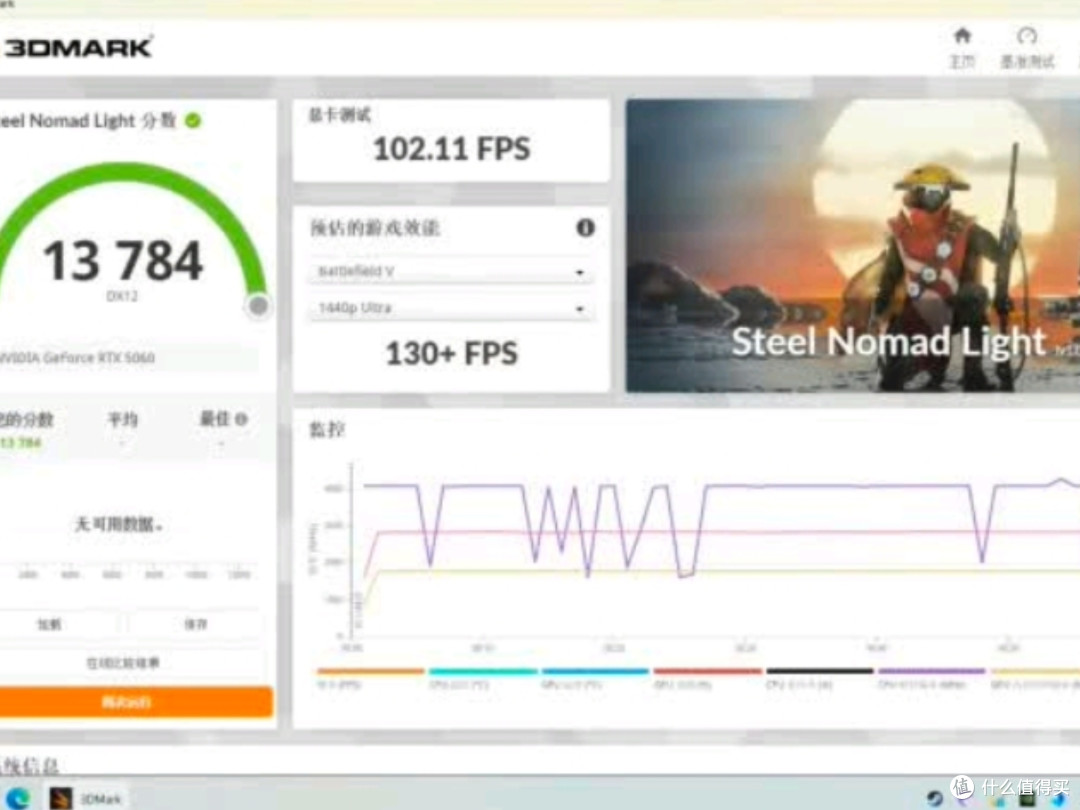This screenshot has width=1080, height=810.
Task: Click the 加载 load button
Action: [50, 624]
